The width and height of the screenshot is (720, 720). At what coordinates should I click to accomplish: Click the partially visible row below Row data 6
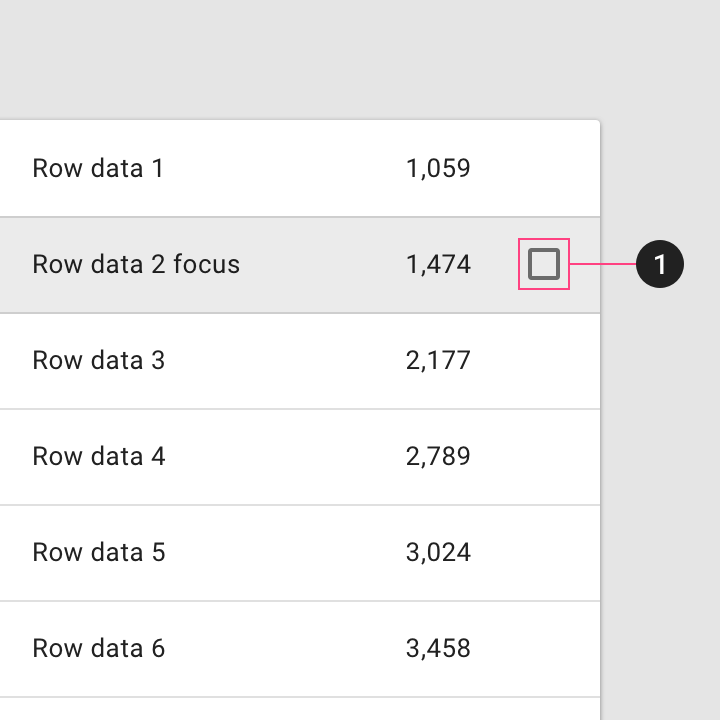click(x=300, y=709)
